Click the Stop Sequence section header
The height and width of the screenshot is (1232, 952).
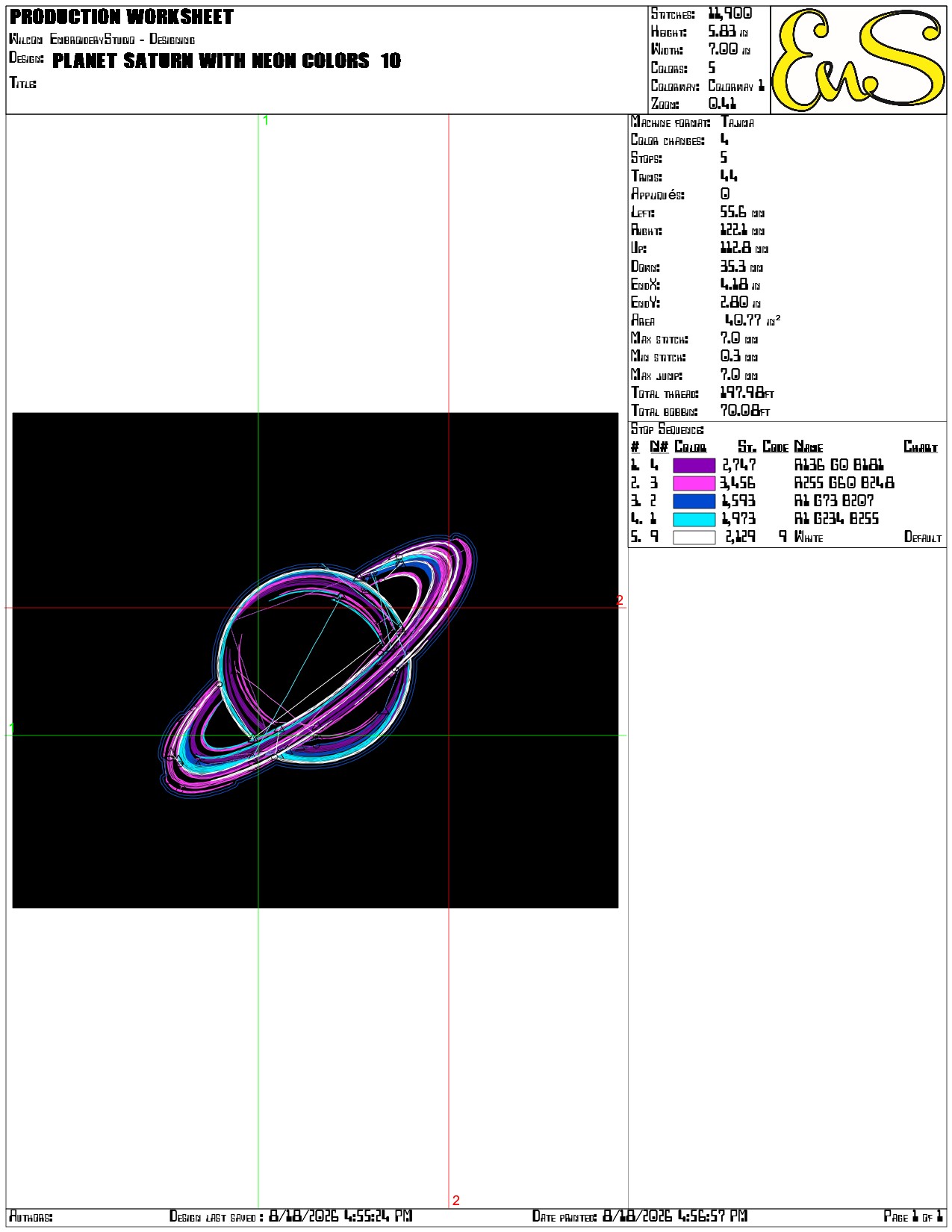click(x=667, y=429)
